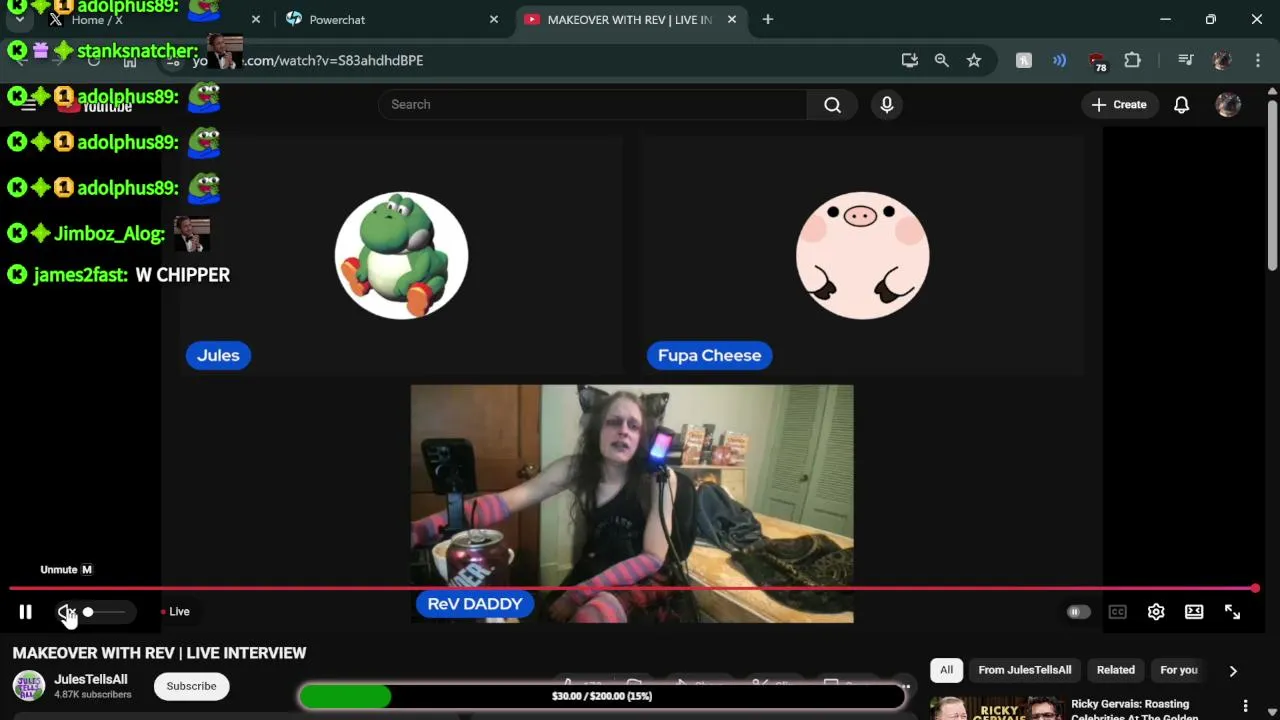Open the Ricky Gervais video thumbnail
This screenshot has height=720, width=1280.
click(x=997, y=708)
